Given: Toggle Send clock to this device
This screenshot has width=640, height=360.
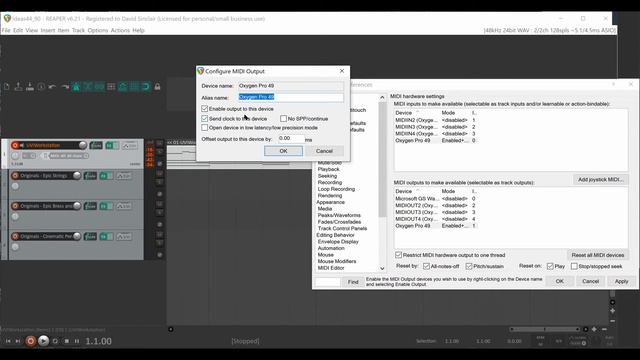Looking at the screenshot, I should point(204,118).
